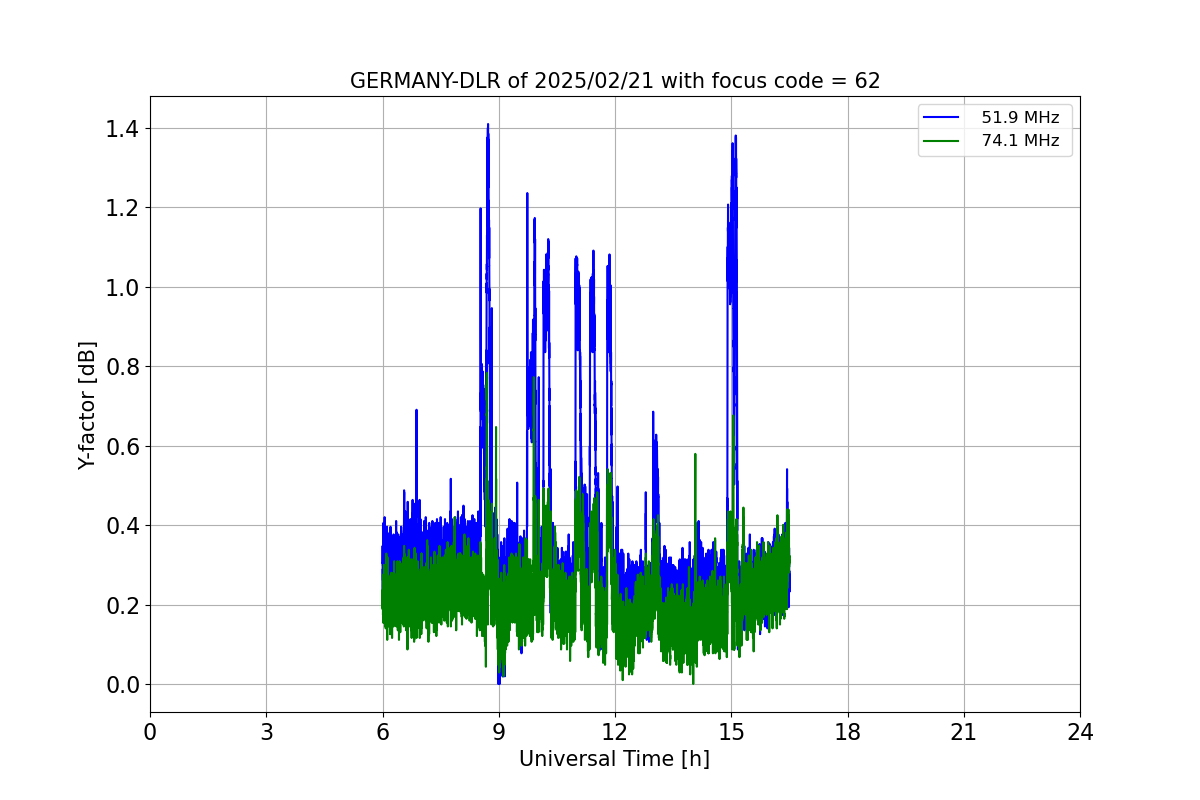Click the y-axis tick label 0.2
The width and height of the screenshot is (1200, 800).
tap(122, 605)
